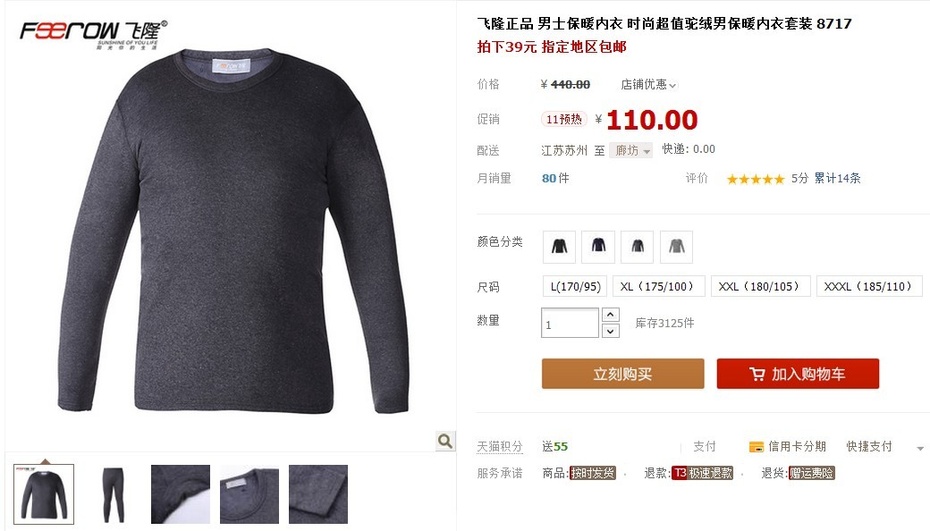Increase quantity with the up arrow
The width and height of the screenshot is (930, 531).
click(610, 314)
